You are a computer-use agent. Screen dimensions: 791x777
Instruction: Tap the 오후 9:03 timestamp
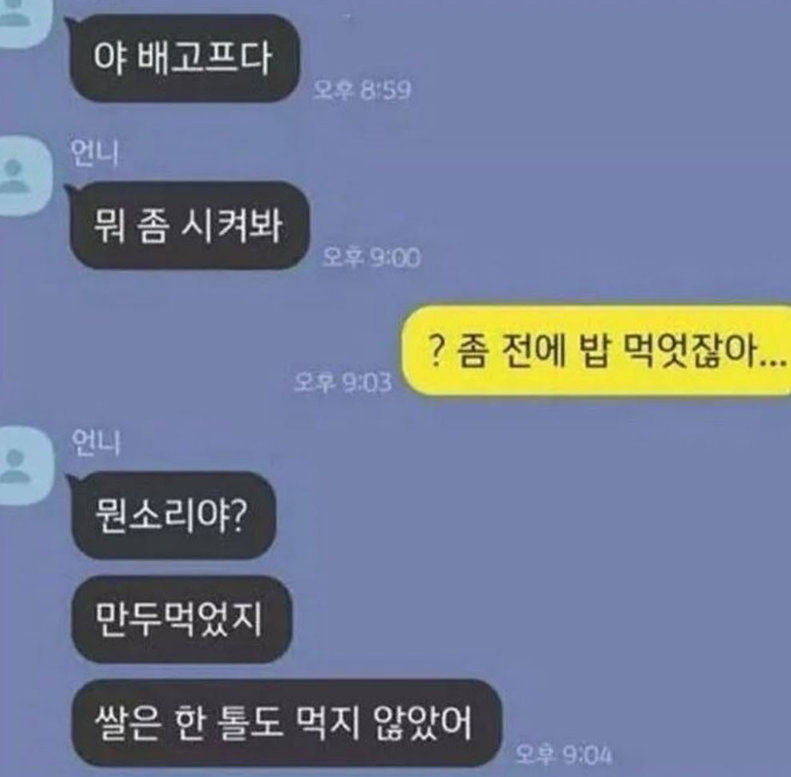[x=343, y=382]
